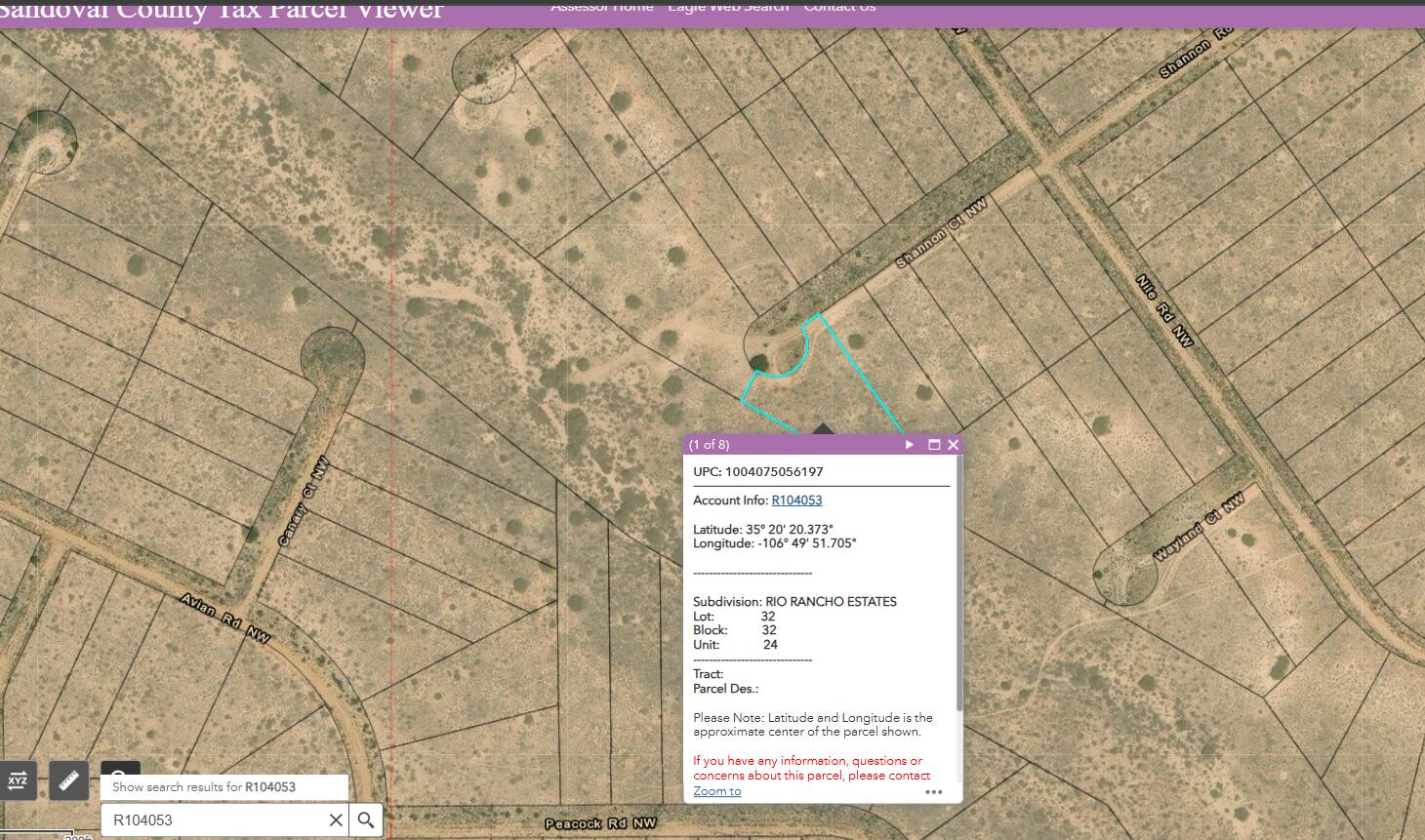Open the Assessor Home header link
This screenshot has width=1425, height=840.
tap(602, 7)
